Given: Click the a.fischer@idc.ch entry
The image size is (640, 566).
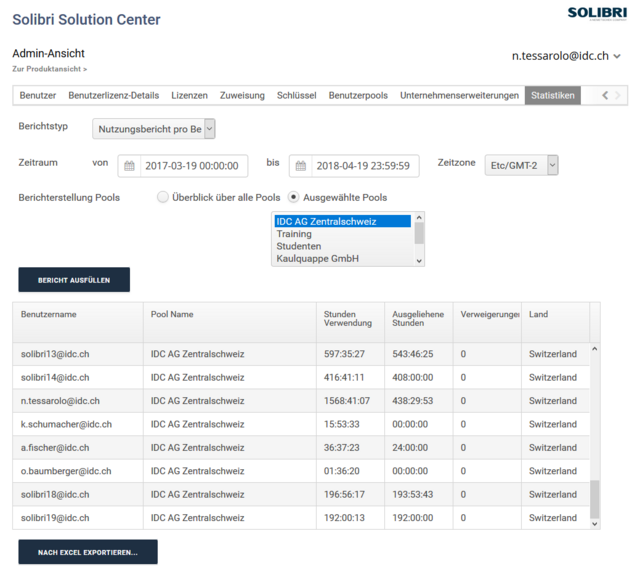Looking at the screenshot, I should click(x=55, y=448).
